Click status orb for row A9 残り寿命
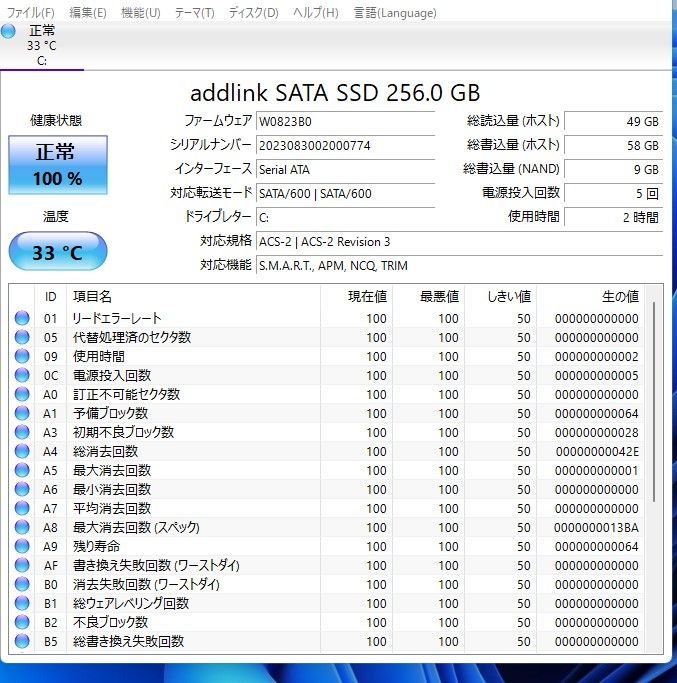This screenshot has height=683, width=677. [x=22, y=546]
